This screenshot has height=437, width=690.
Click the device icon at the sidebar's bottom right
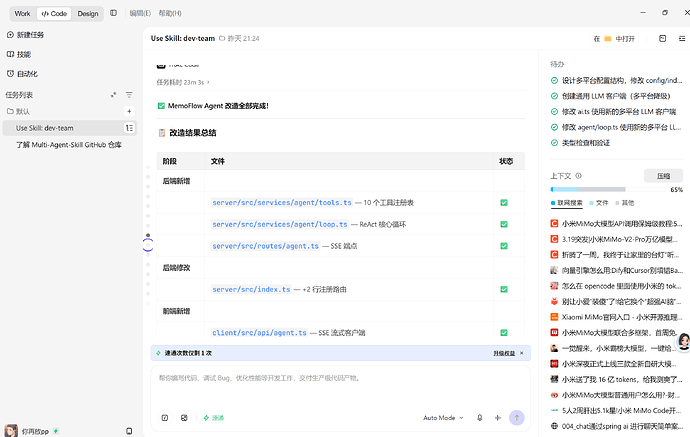pos(129,431)
